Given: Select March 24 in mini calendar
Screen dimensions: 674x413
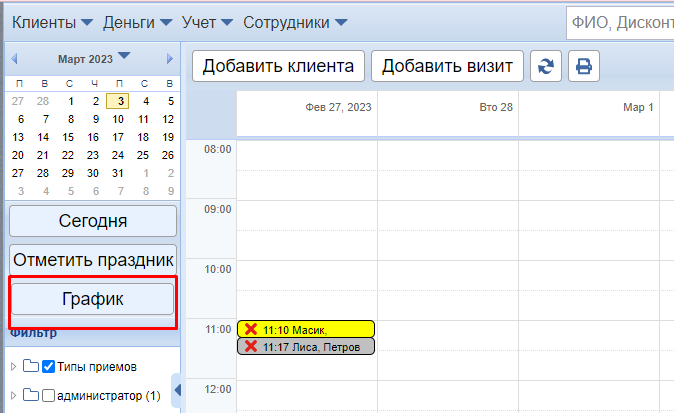Looking at the screenshot, I should (x=118, y=155).
